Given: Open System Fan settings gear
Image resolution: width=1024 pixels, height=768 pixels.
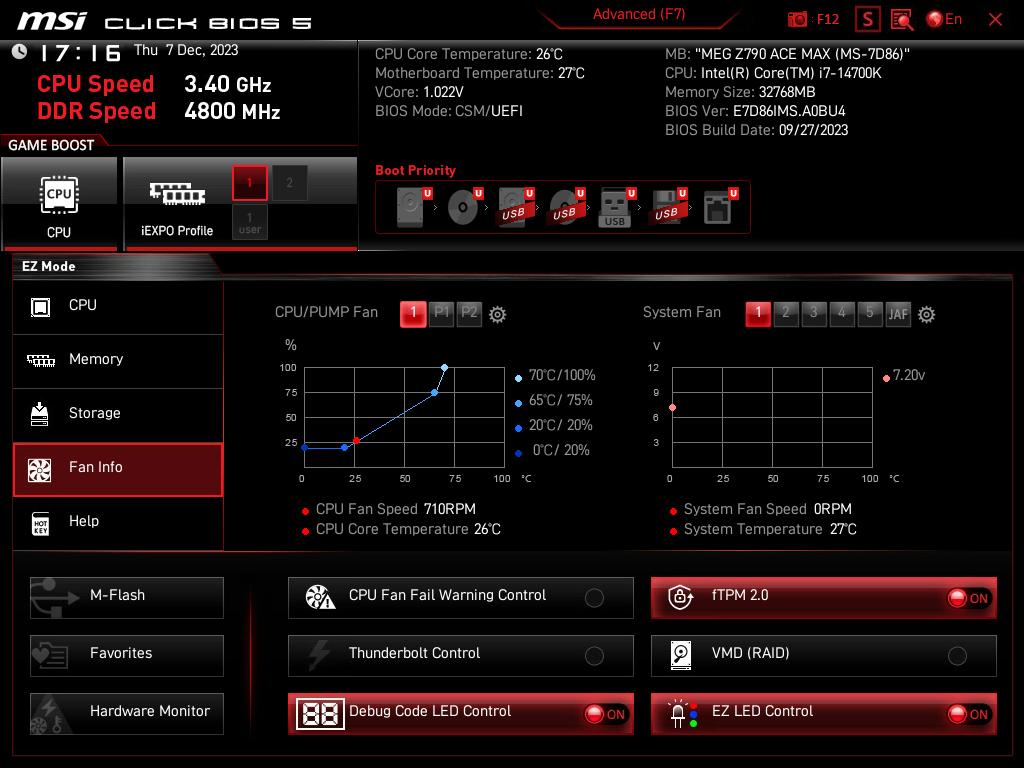Looking at the screenshot, I should 926,315.
